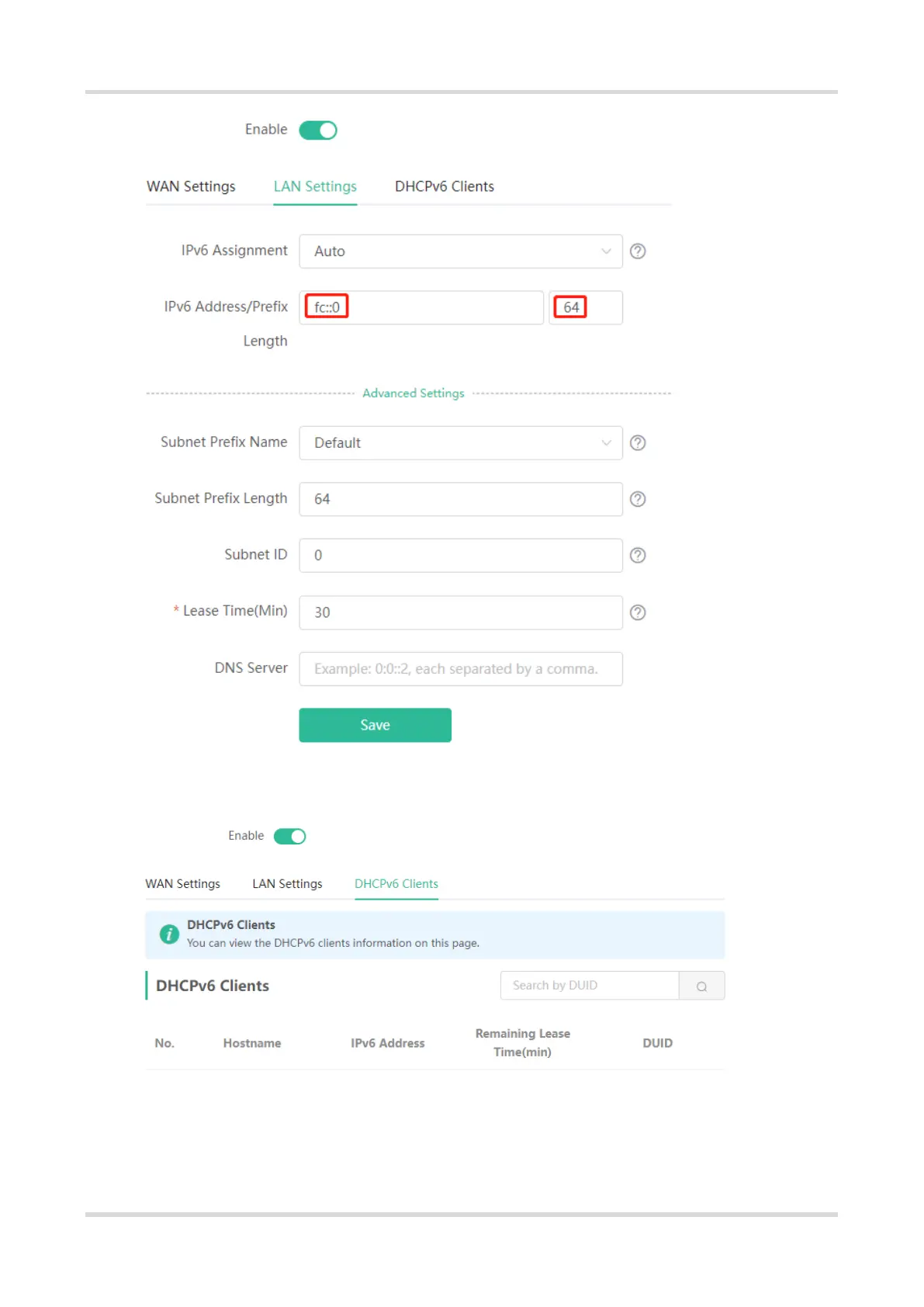The width and height of the screenshot is (924, 1307).
Task: Toggle the lower Enable switch
Action: (290, 836)
